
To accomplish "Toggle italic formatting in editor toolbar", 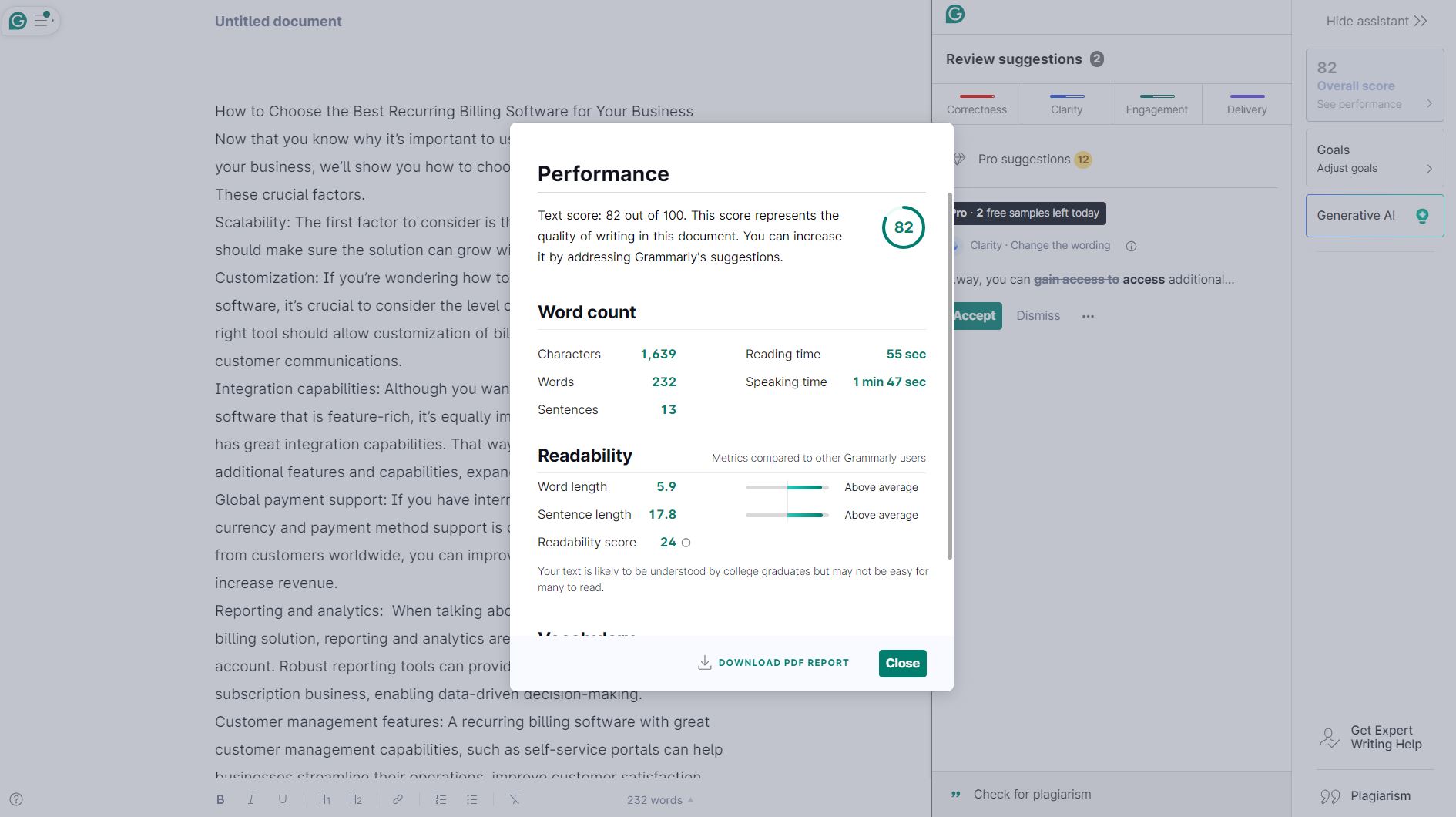I will pyautogui.click(x=251, y=799).
